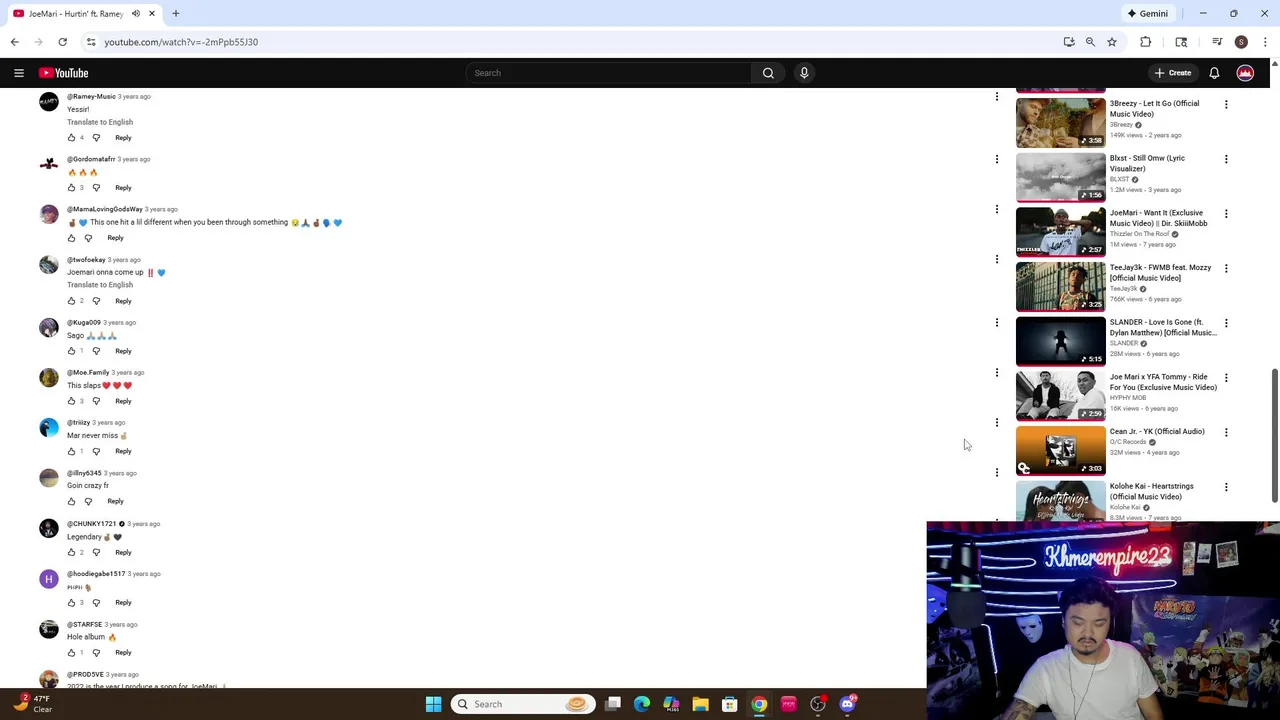This screenshot has width=1280, height=720.
Task: Open File Explorer from taskbar
Action: [700, 704]
